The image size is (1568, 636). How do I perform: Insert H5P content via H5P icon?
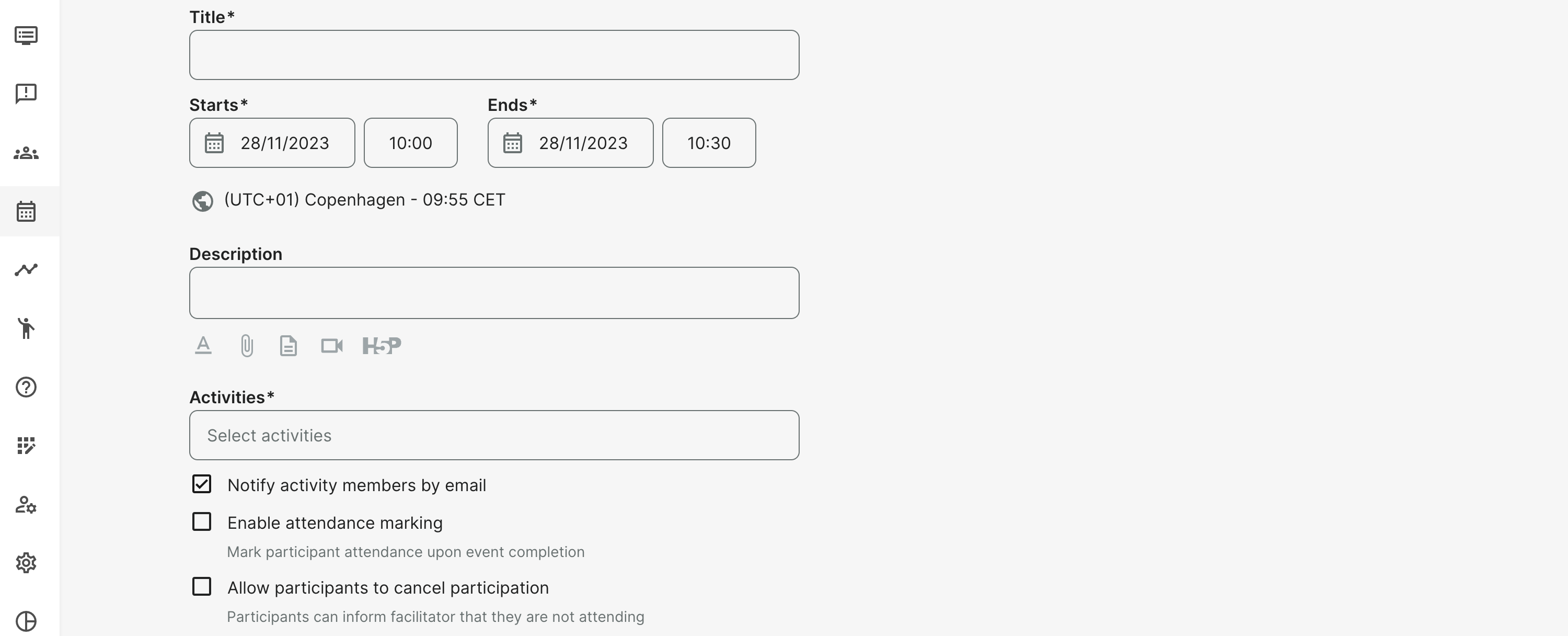click(382, 345)
